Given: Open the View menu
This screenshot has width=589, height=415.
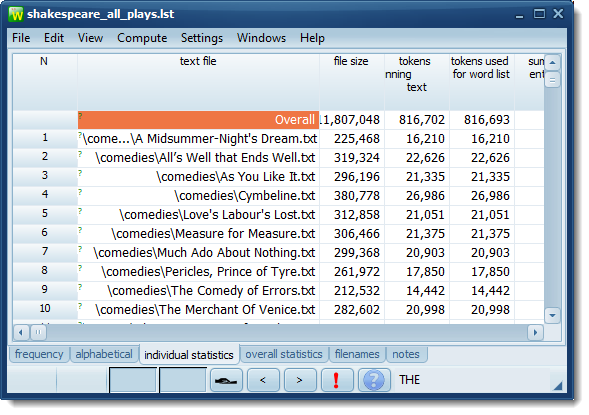Looking at the screenshot, I should (x=90, y=38).
